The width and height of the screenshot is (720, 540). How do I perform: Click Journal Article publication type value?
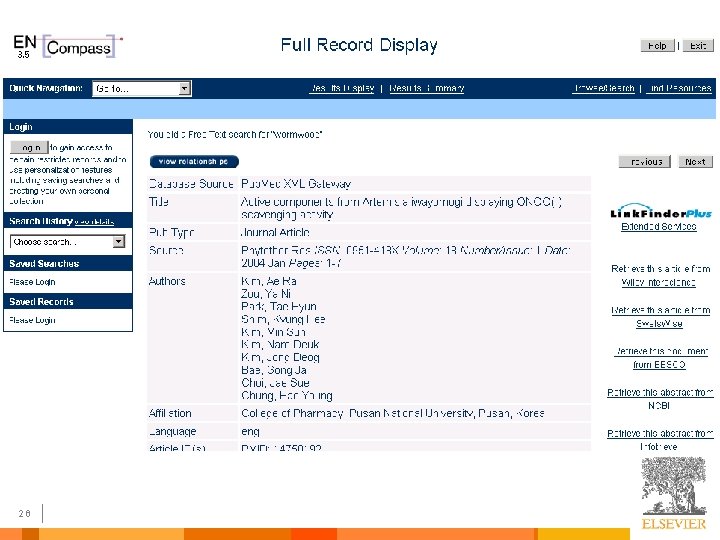pos(275,232)
